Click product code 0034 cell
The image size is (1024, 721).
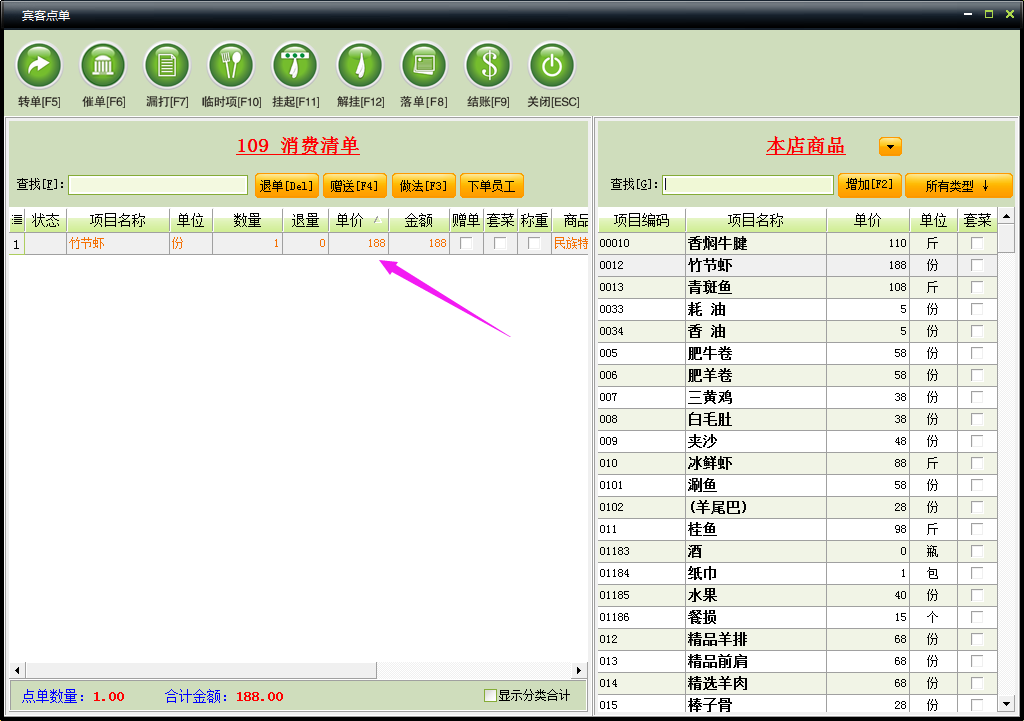click(x=641, y=331)
